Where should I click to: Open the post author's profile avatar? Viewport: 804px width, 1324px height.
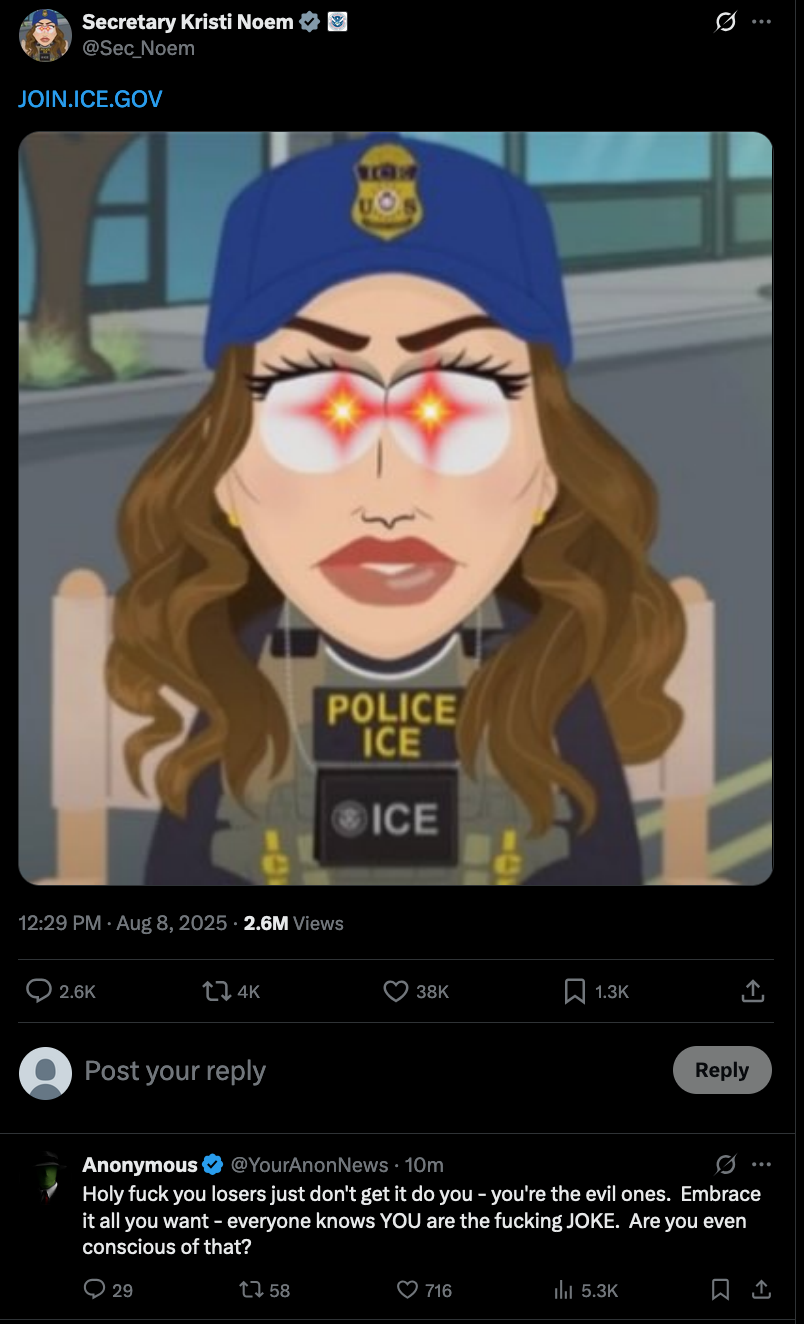tap(45, 35)
